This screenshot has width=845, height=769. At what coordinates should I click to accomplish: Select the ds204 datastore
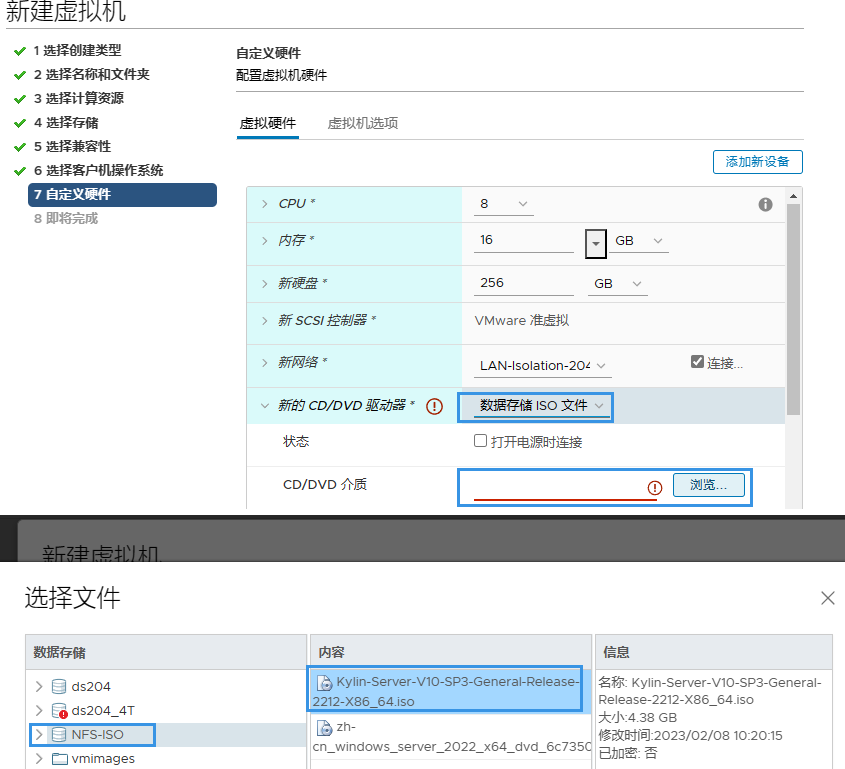[91, 687]
